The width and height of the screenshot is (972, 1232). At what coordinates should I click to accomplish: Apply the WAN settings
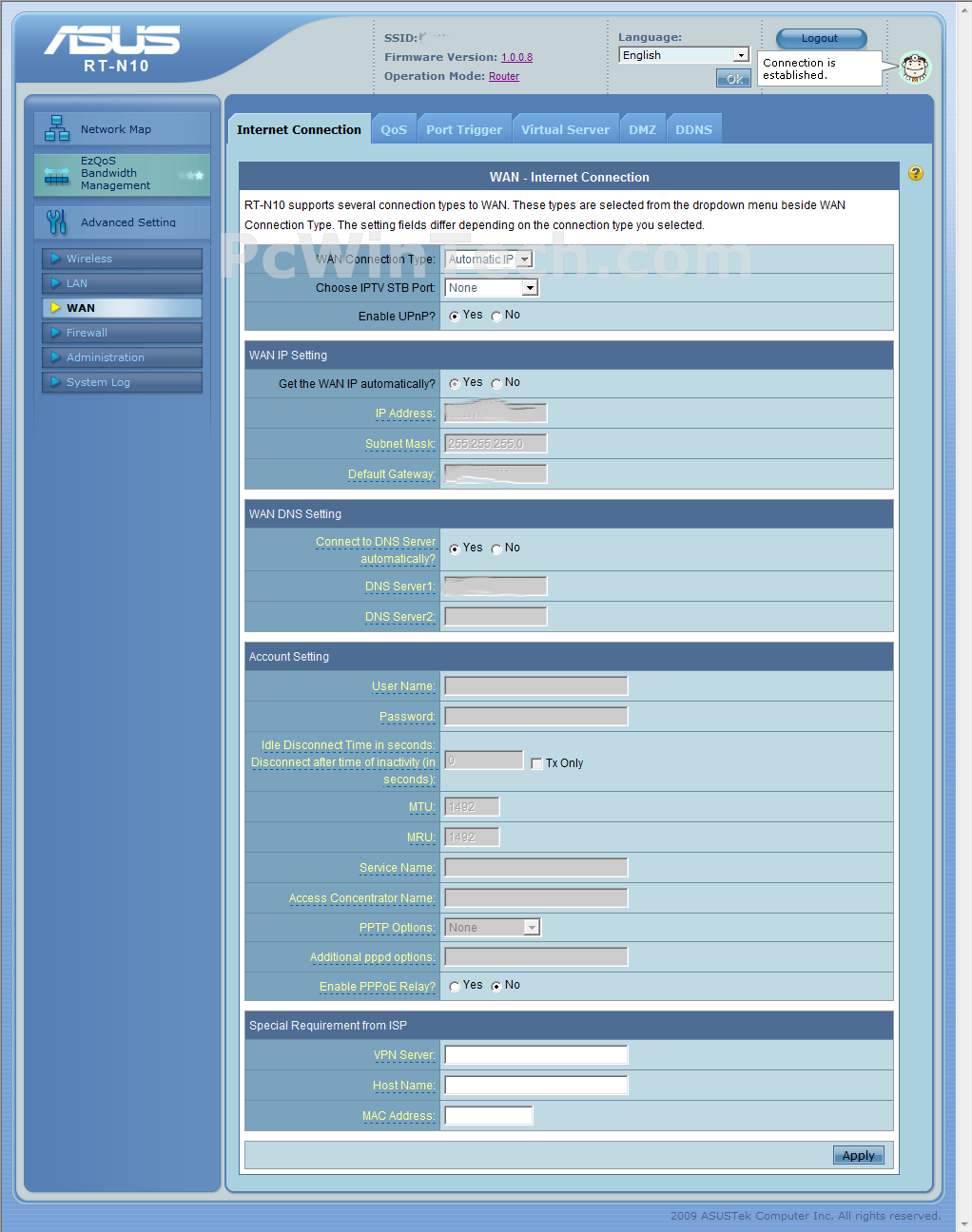click(x=859, y=1155)
